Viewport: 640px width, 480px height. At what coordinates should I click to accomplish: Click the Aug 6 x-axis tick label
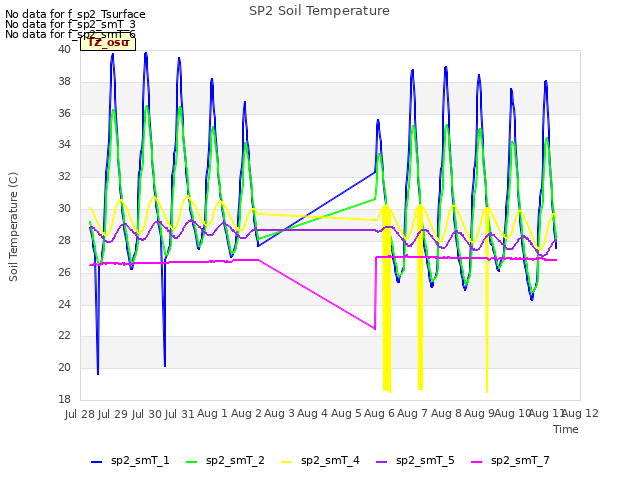pos(380,414)
